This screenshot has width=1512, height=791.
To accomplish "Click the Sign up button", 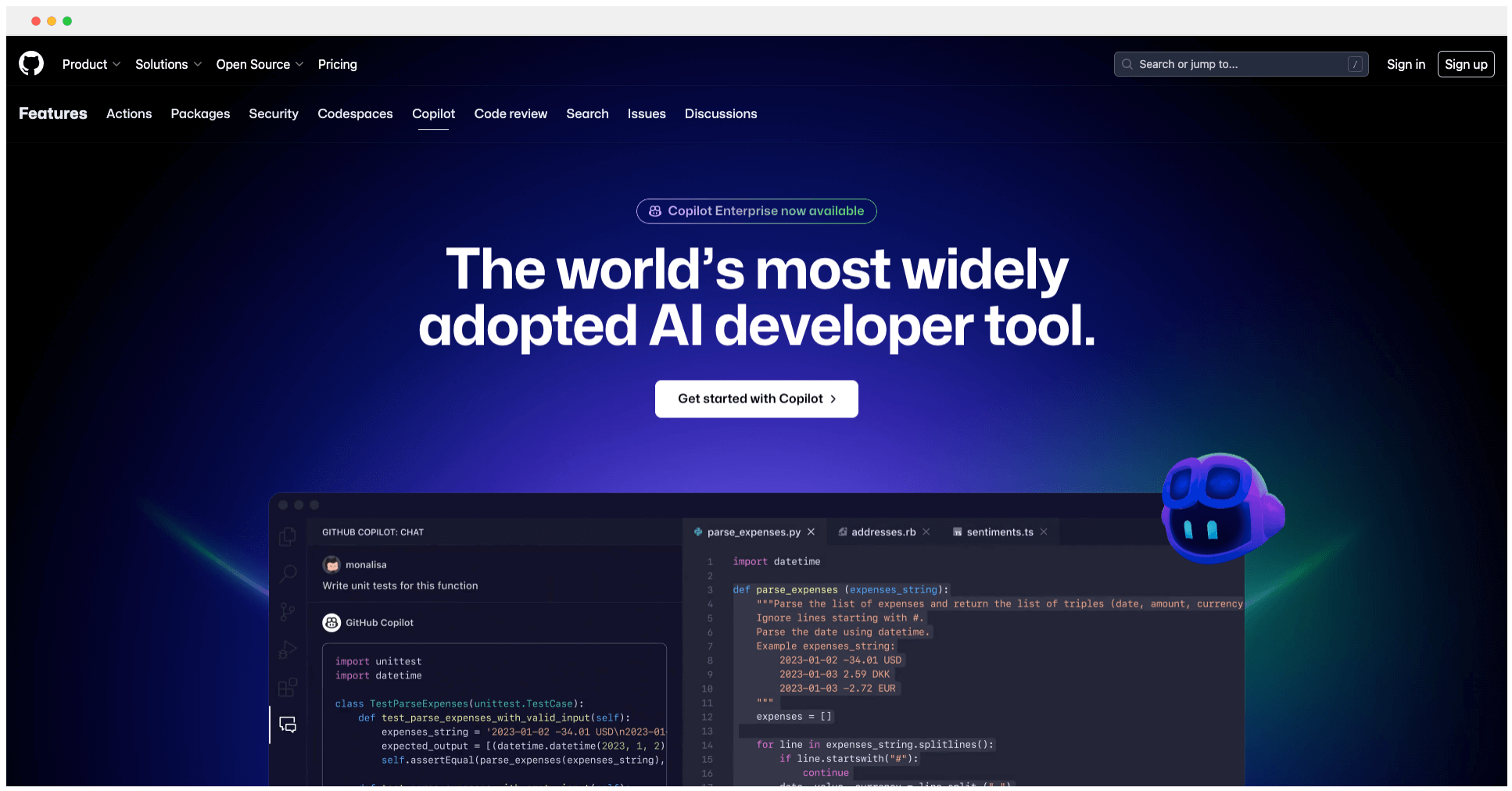I will [1466, 64].
